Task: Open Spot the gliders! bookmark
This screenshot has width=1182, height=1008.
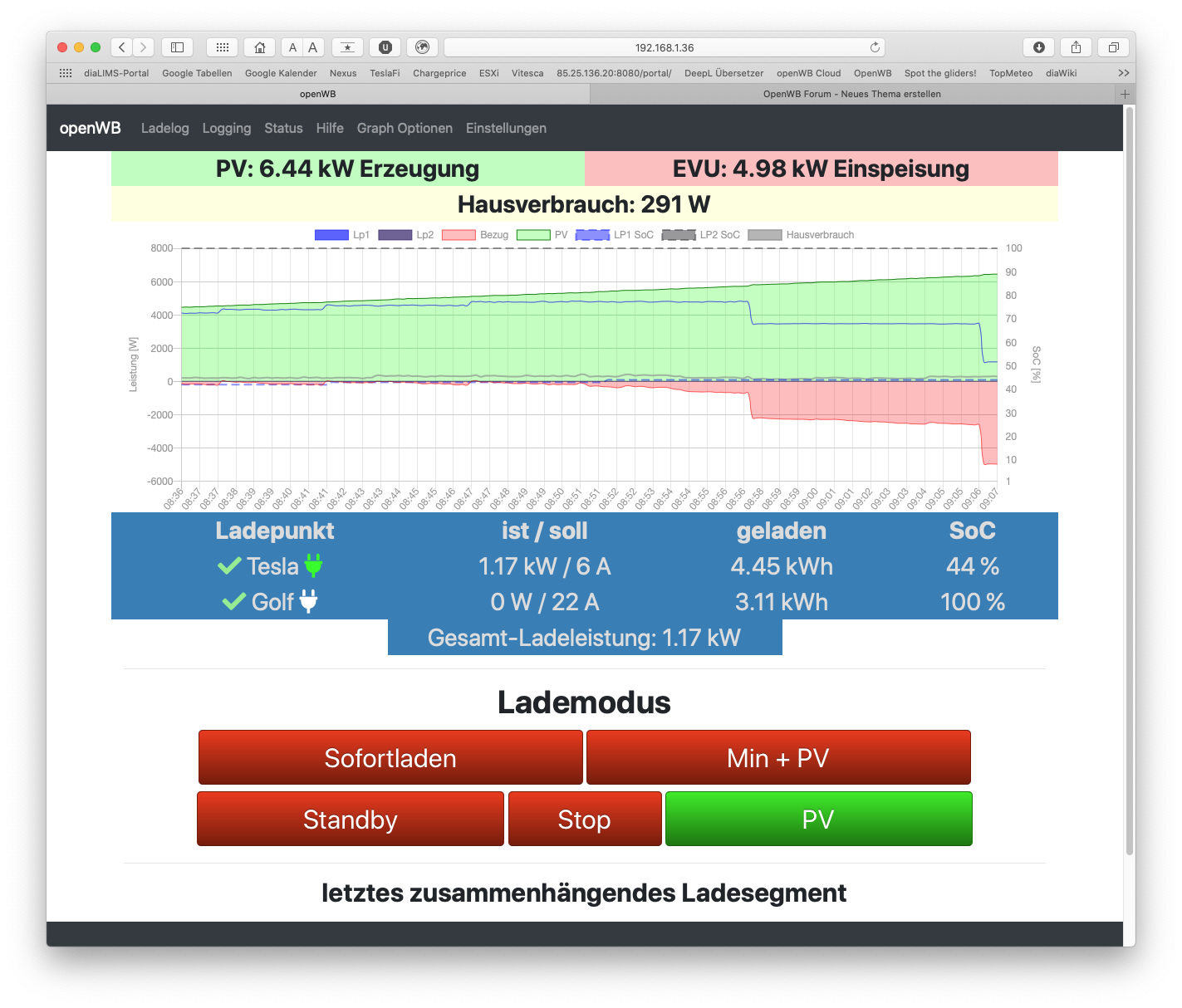Action: 940,73
